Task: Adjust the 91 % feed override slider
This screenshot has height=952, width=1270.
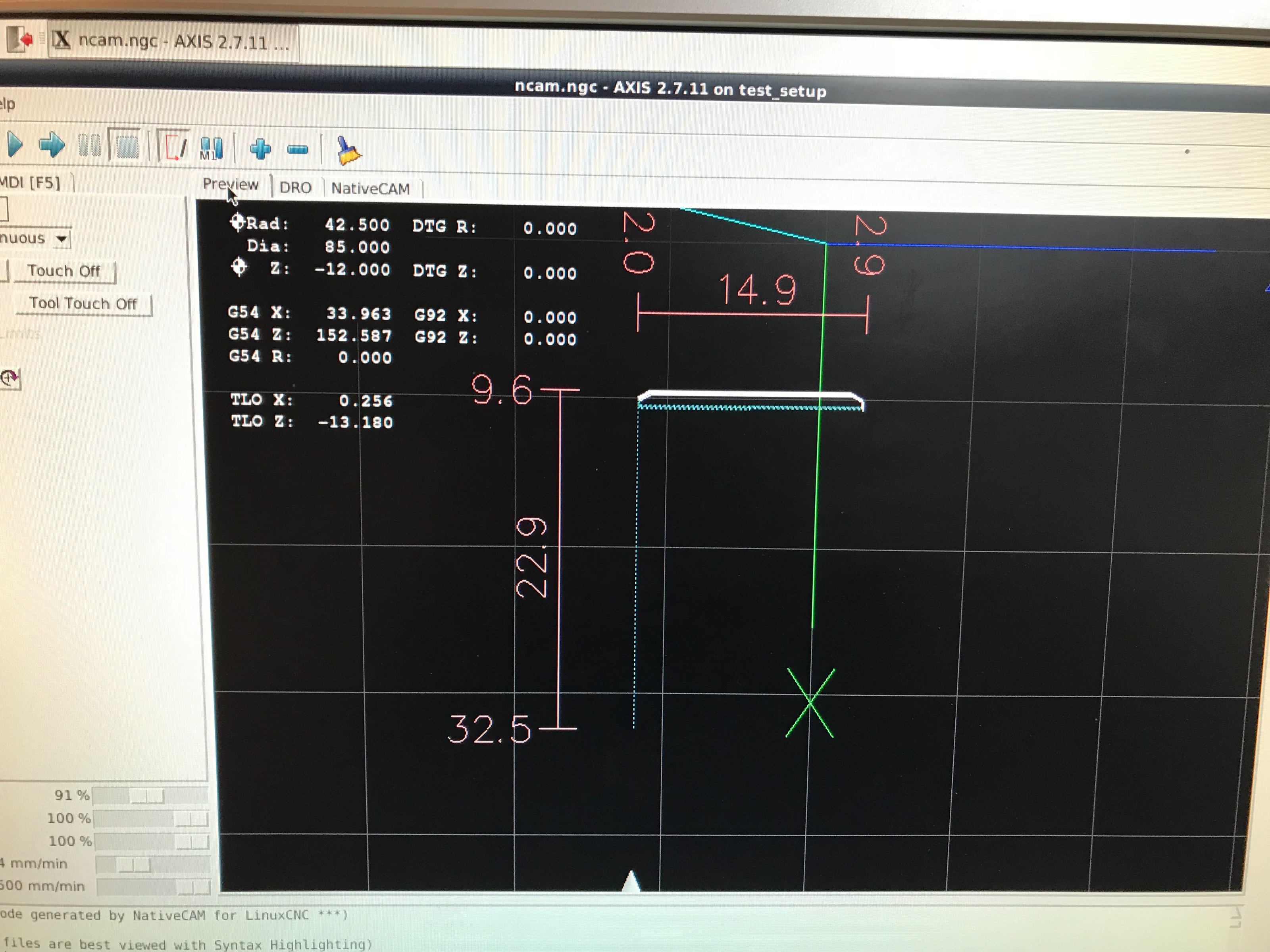Action: click(x=150, y=796)
